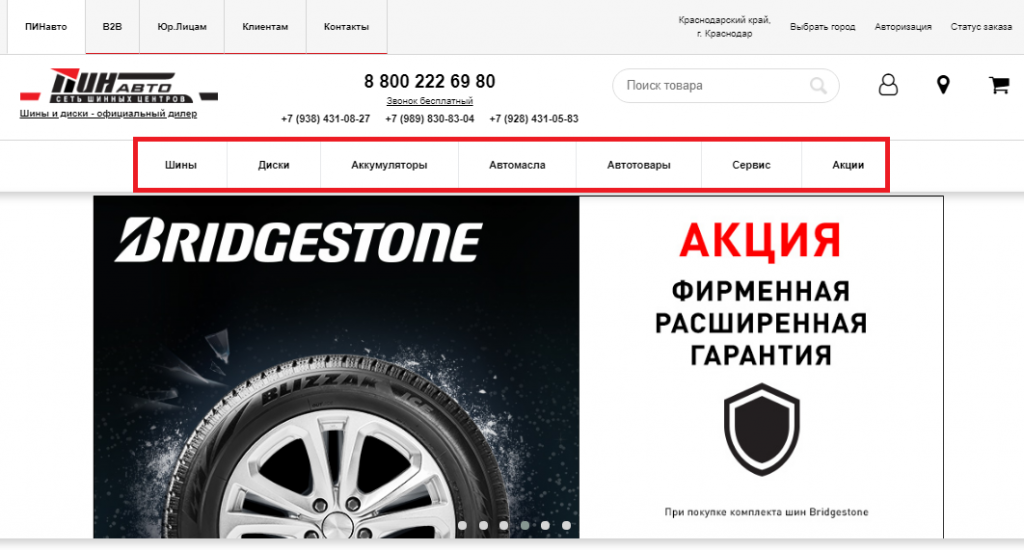Image resolution: width=1024 pixels, height=550 pixels.
Task: Open the shopping cart icon
Action: 999,85
